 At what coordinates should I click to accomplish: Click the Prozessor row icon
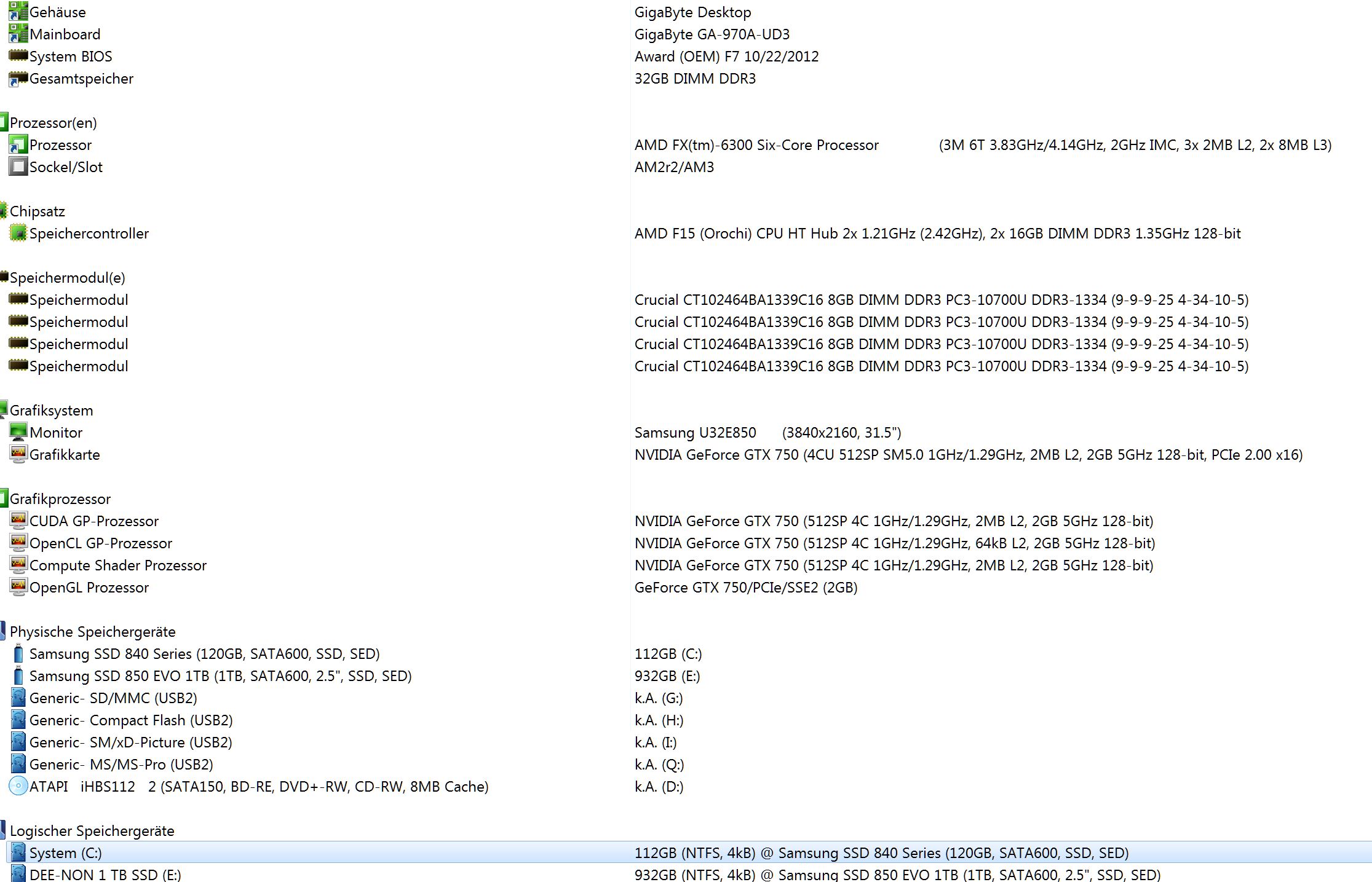pyautogui.click(x=18, y=145)
